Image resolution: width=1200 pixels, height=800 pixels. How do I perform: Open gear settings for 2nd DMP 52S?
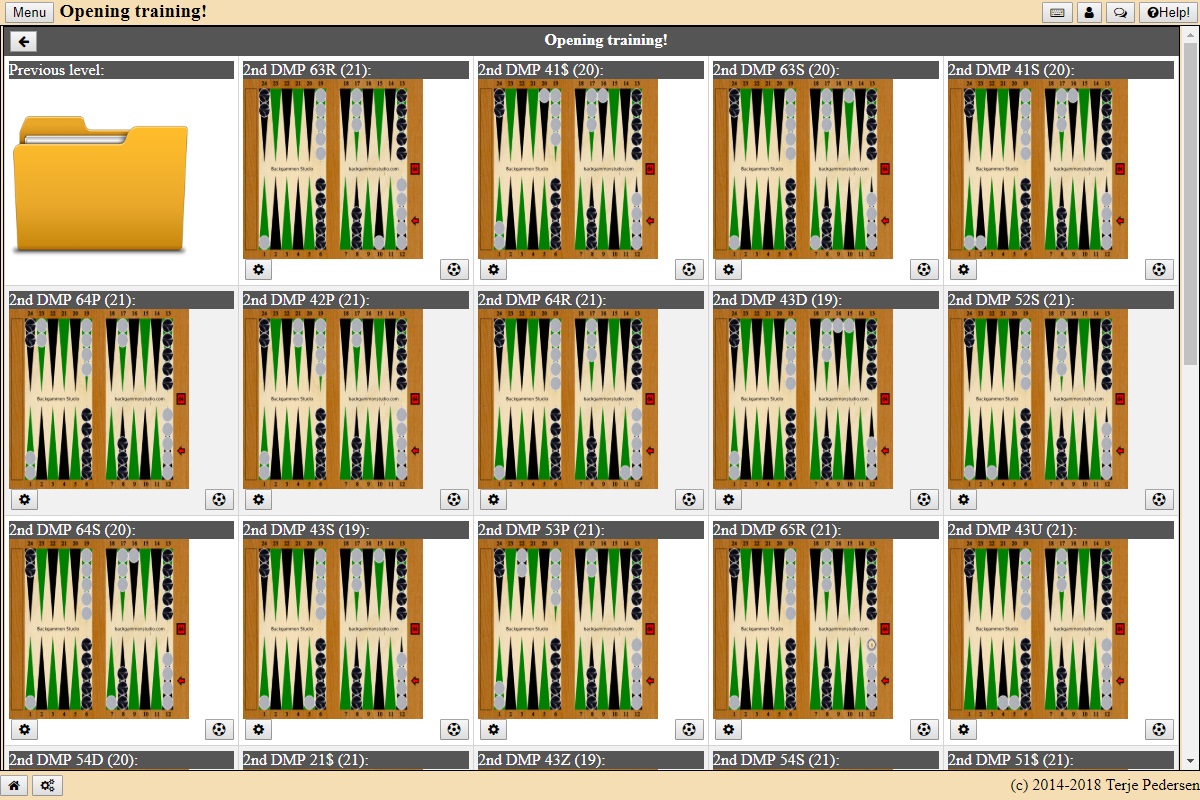tap(964, 499)
